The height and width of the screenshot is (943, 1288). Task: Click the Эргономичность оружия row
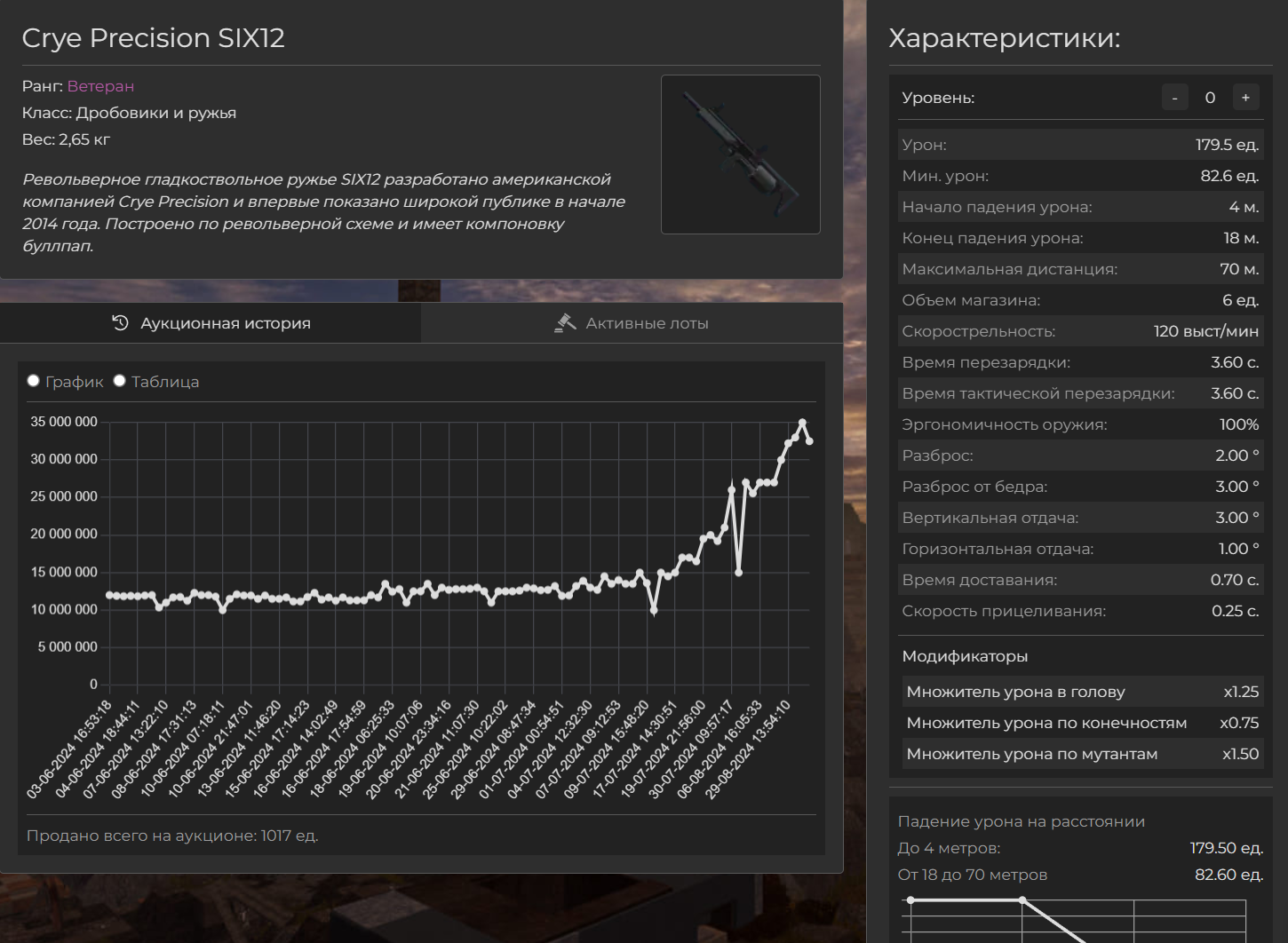pos(1080,424)
